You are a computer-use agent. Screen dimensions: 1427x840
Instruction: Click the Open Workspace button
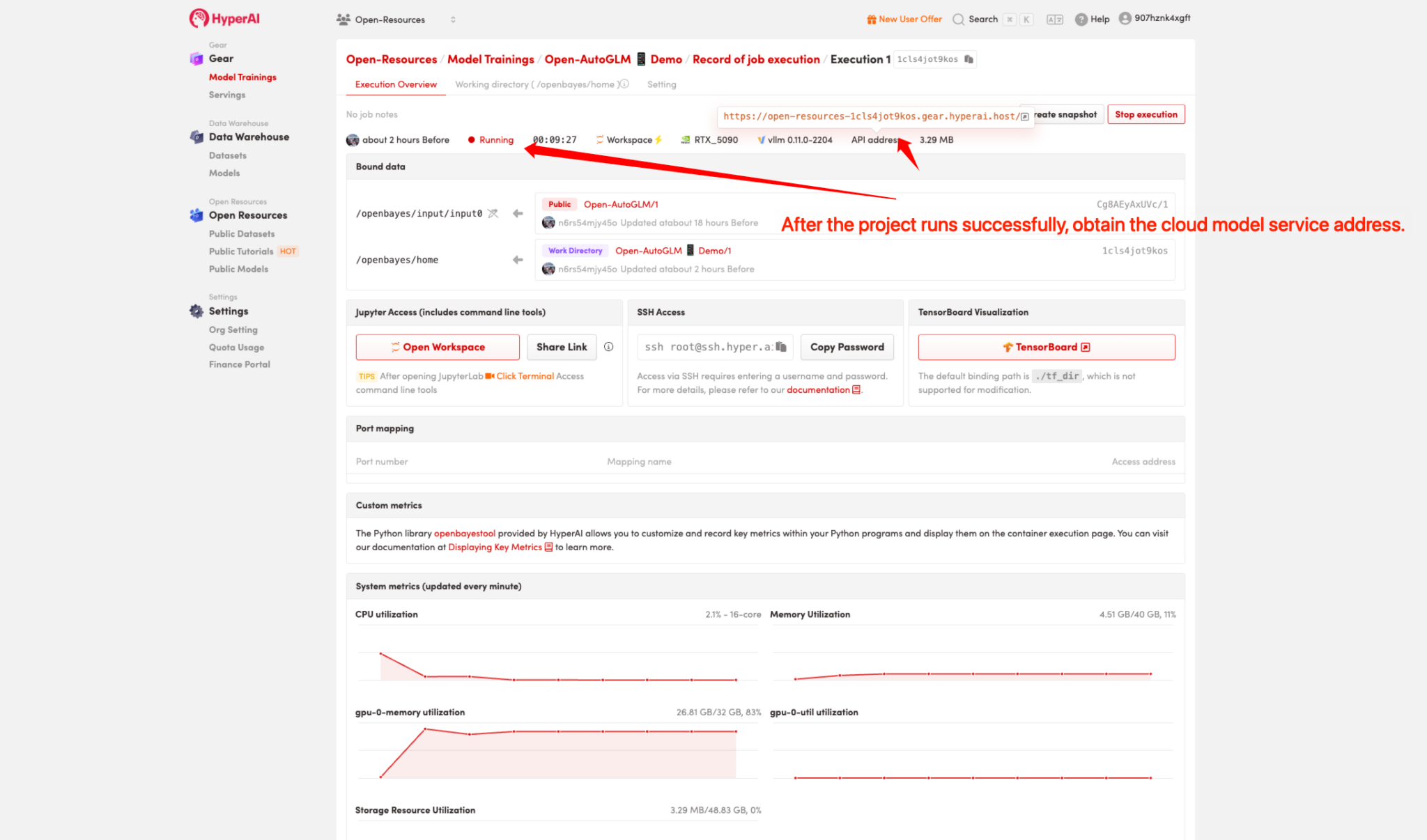click(438, 347)
